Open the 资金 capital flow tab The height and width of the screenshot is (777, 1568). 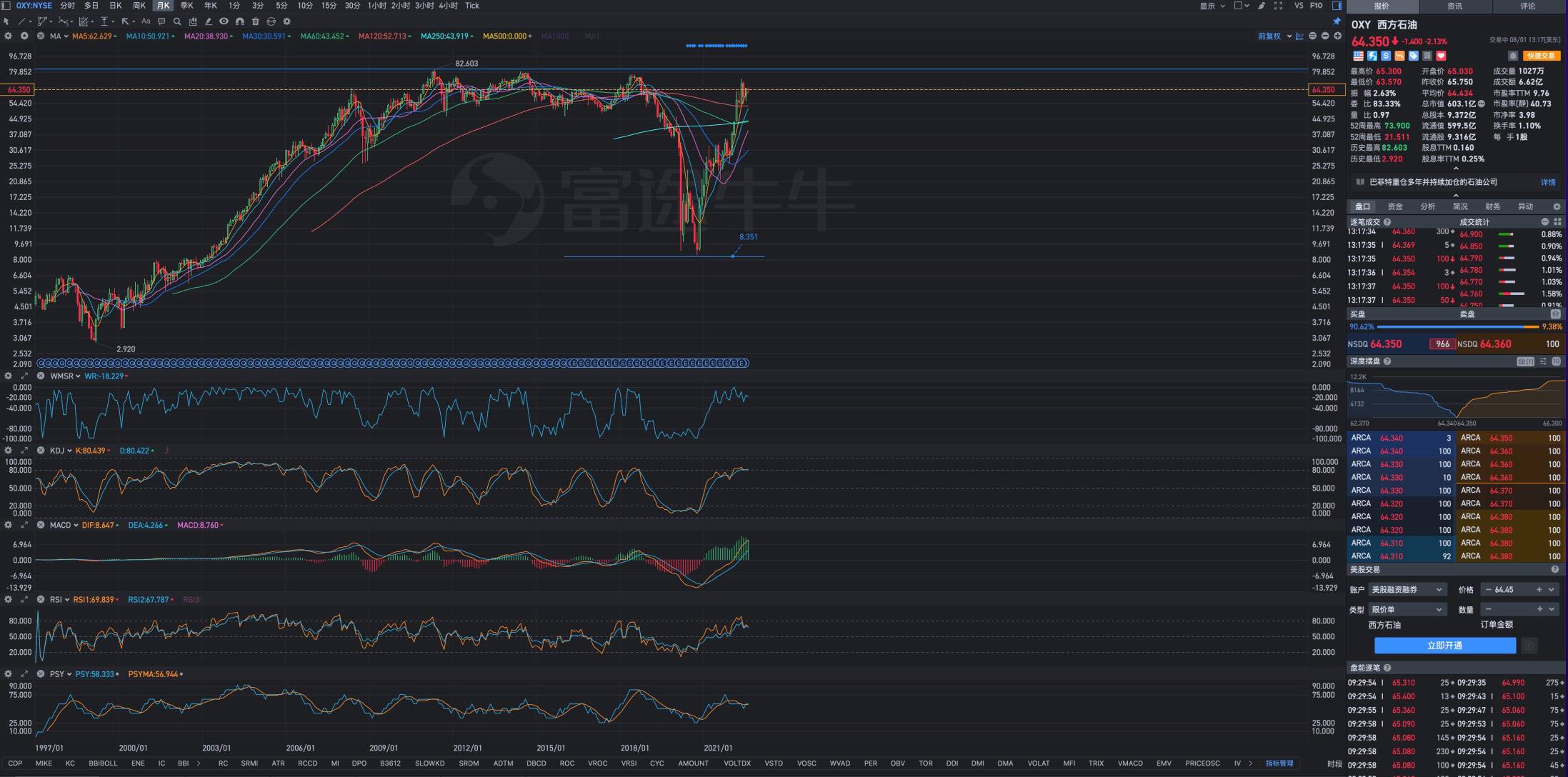pos(1395,206)
